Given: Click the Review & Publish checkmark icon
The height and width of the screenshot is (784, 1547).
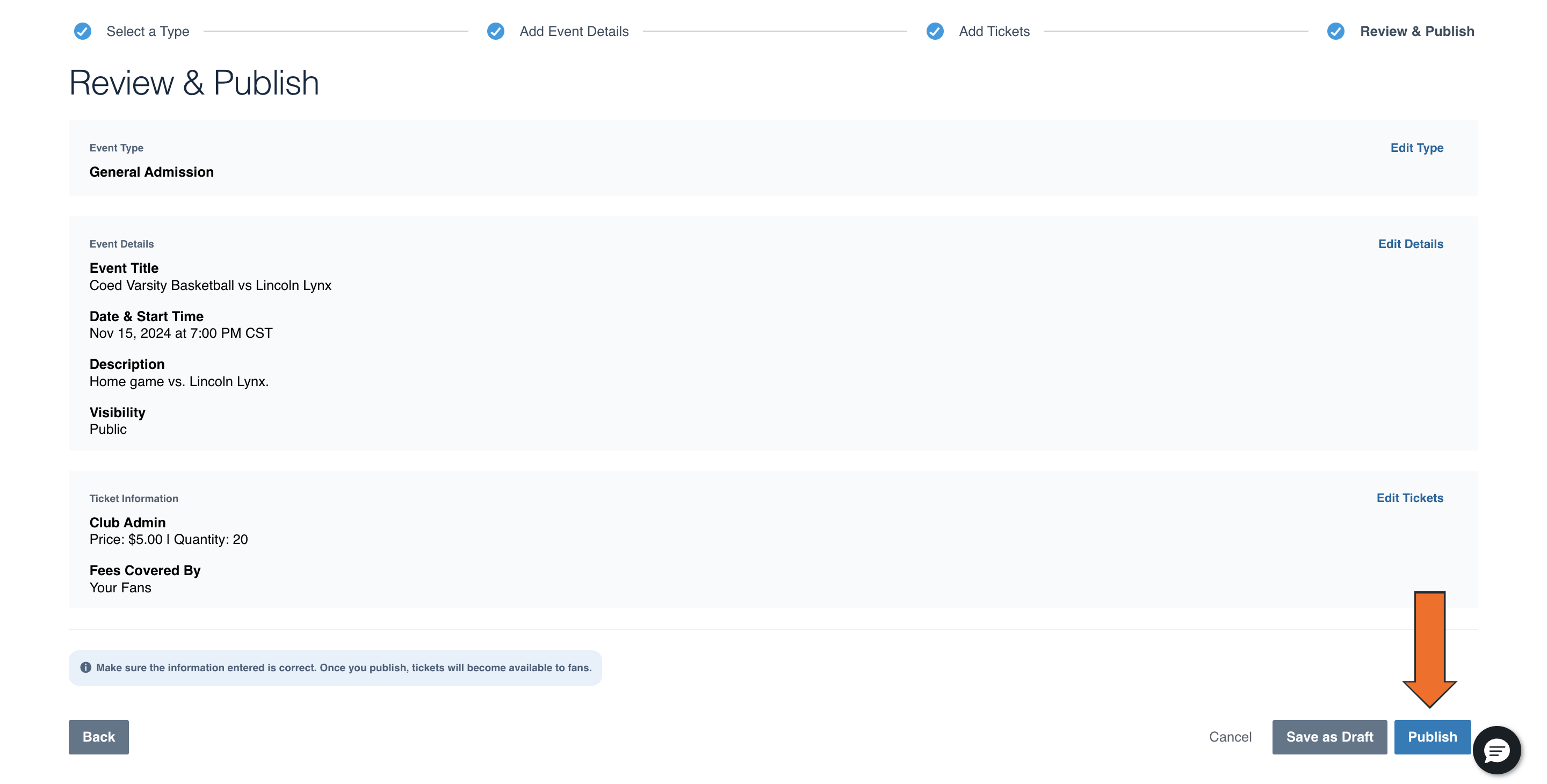Looking at the screenshot, I should pyautogui.click(x=1335, y=31).
